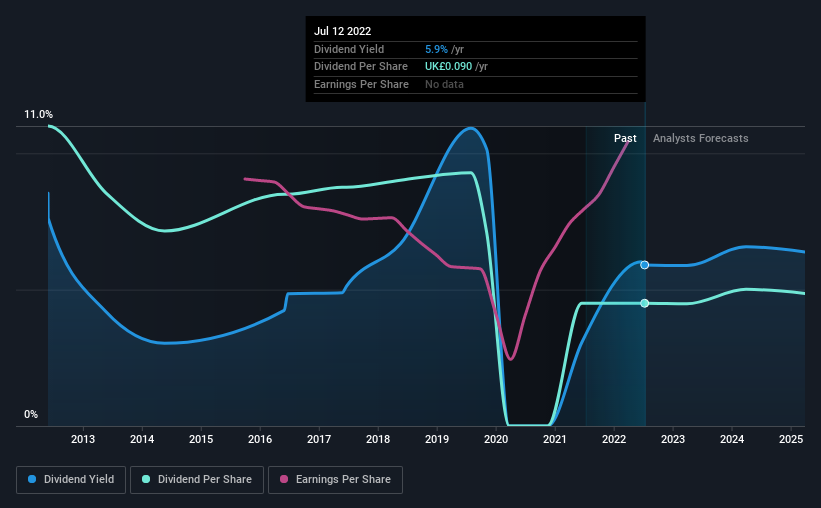Click the blue dot in Dividend Yield legend

coord(32,479)
